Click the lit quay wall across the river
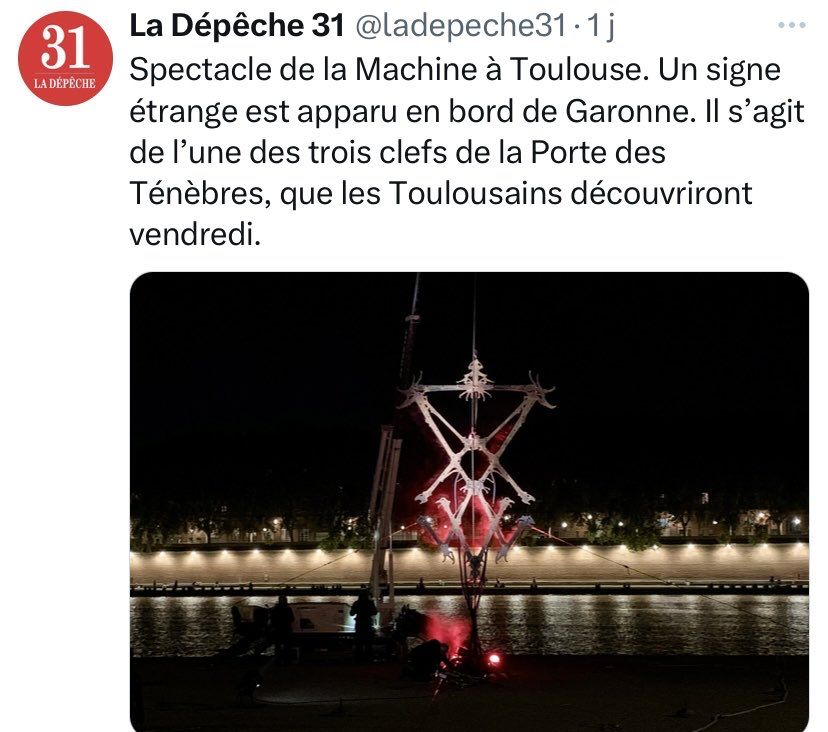828x732 pixels. point(469,565)
